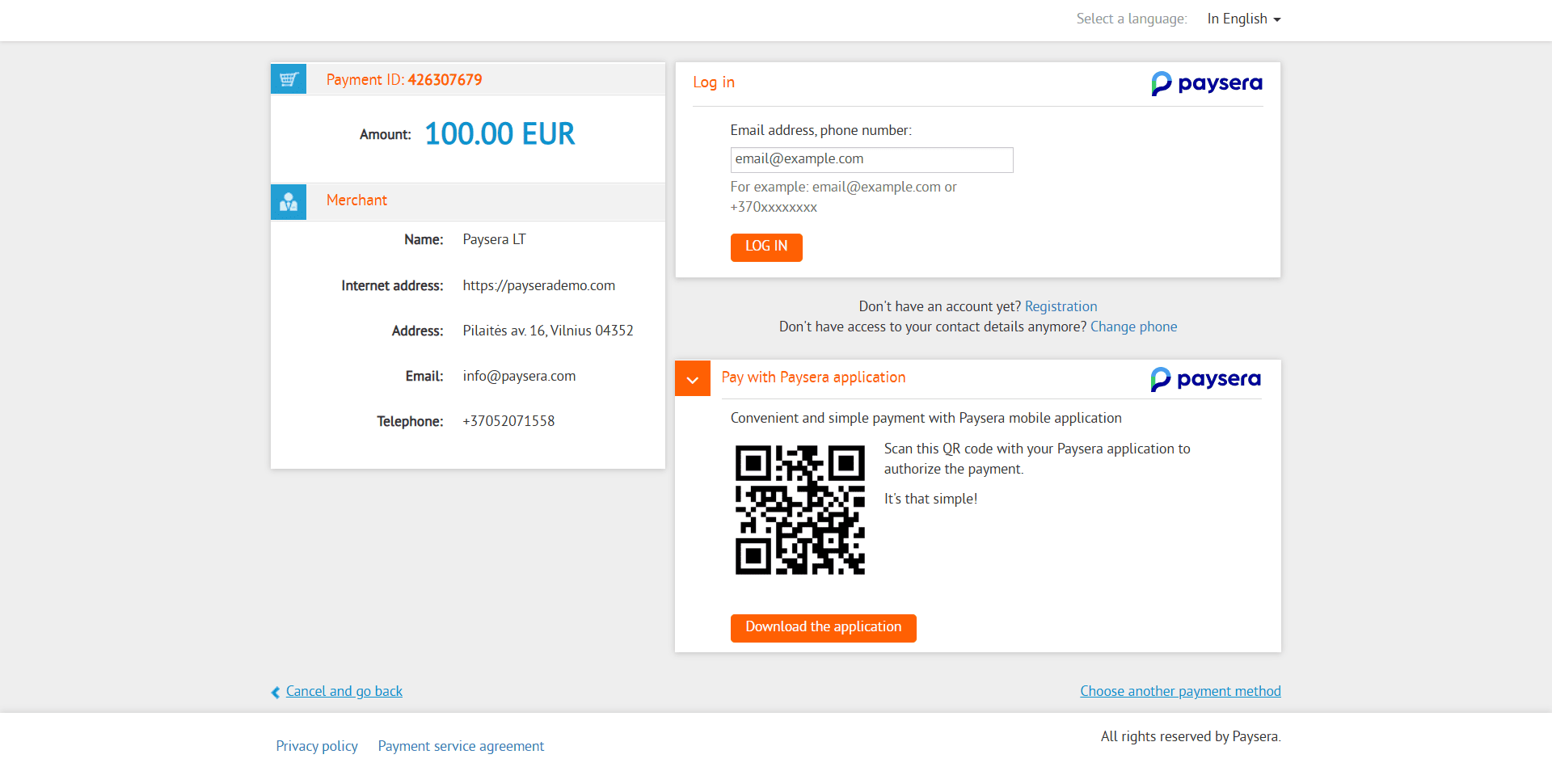The image size is (1552, 784).
Task: Click Cancel and go back link
Action: coord(344,691)
